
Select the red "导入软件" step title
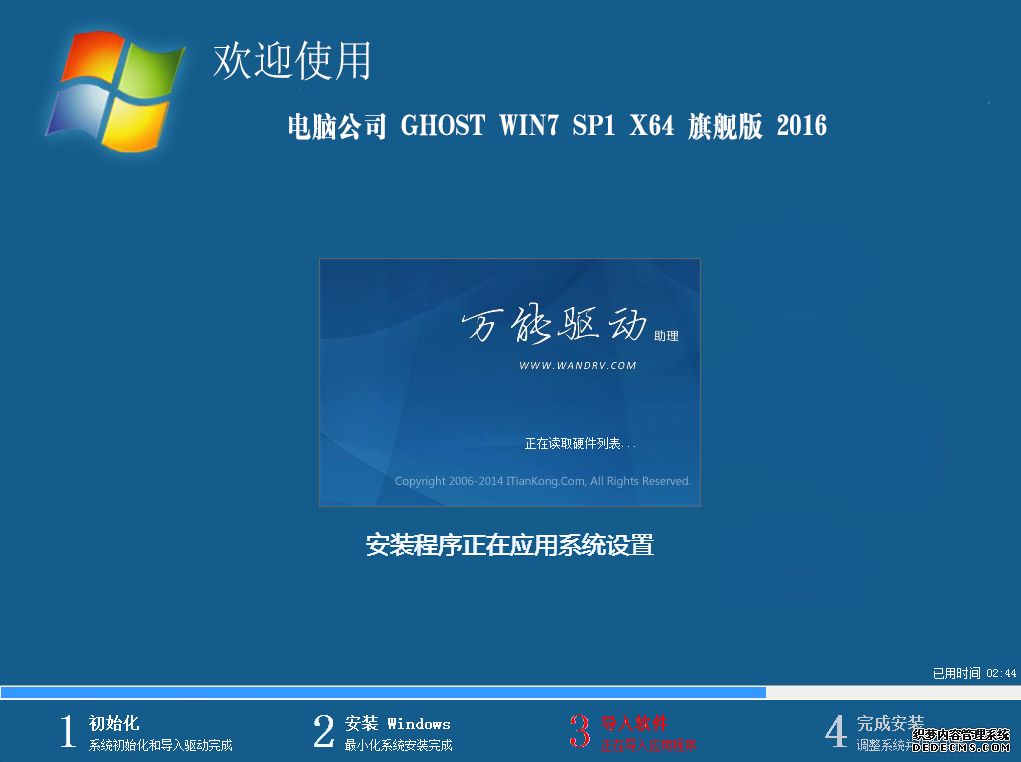634,724
